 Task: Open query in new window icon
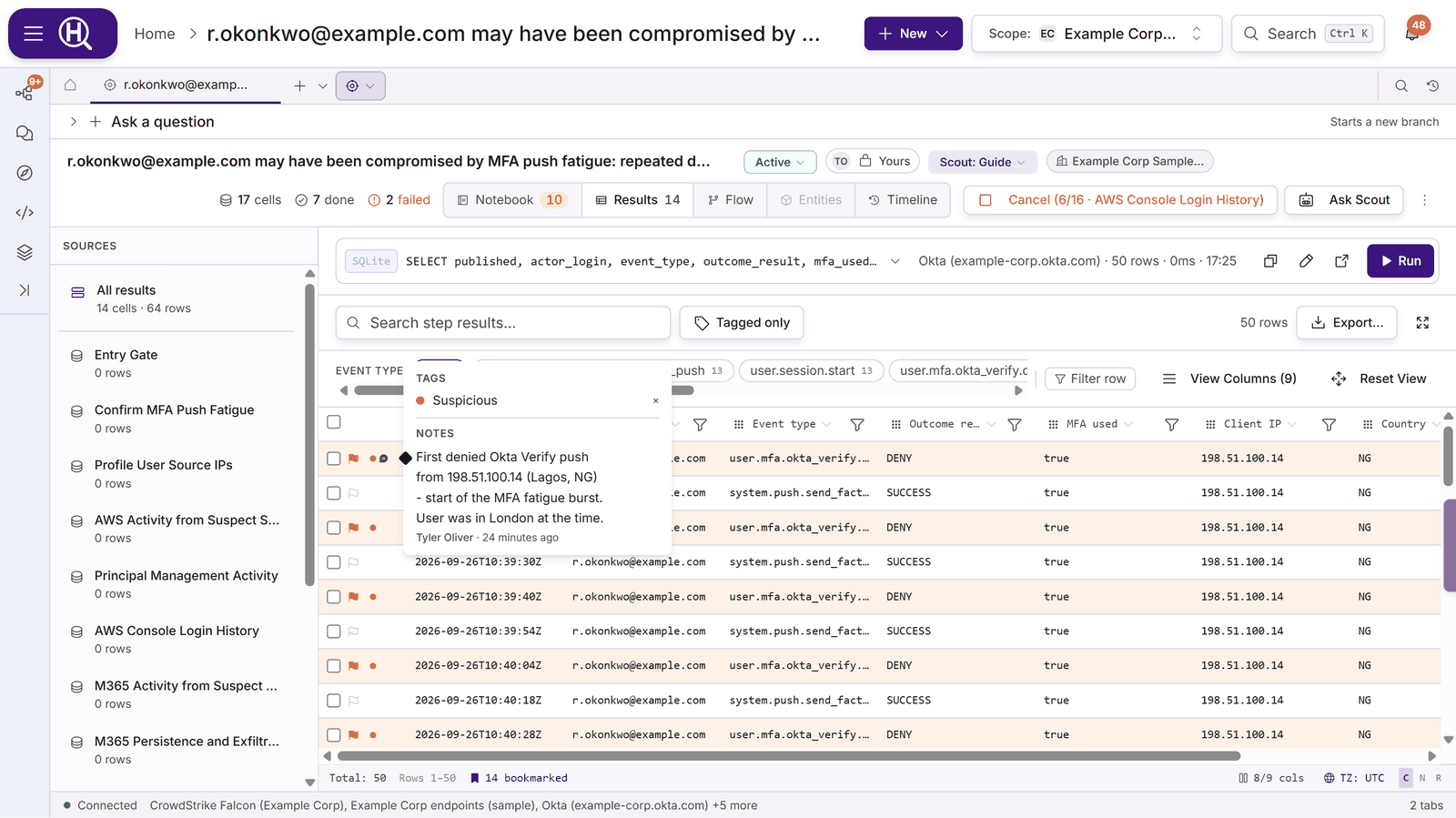1341,261
